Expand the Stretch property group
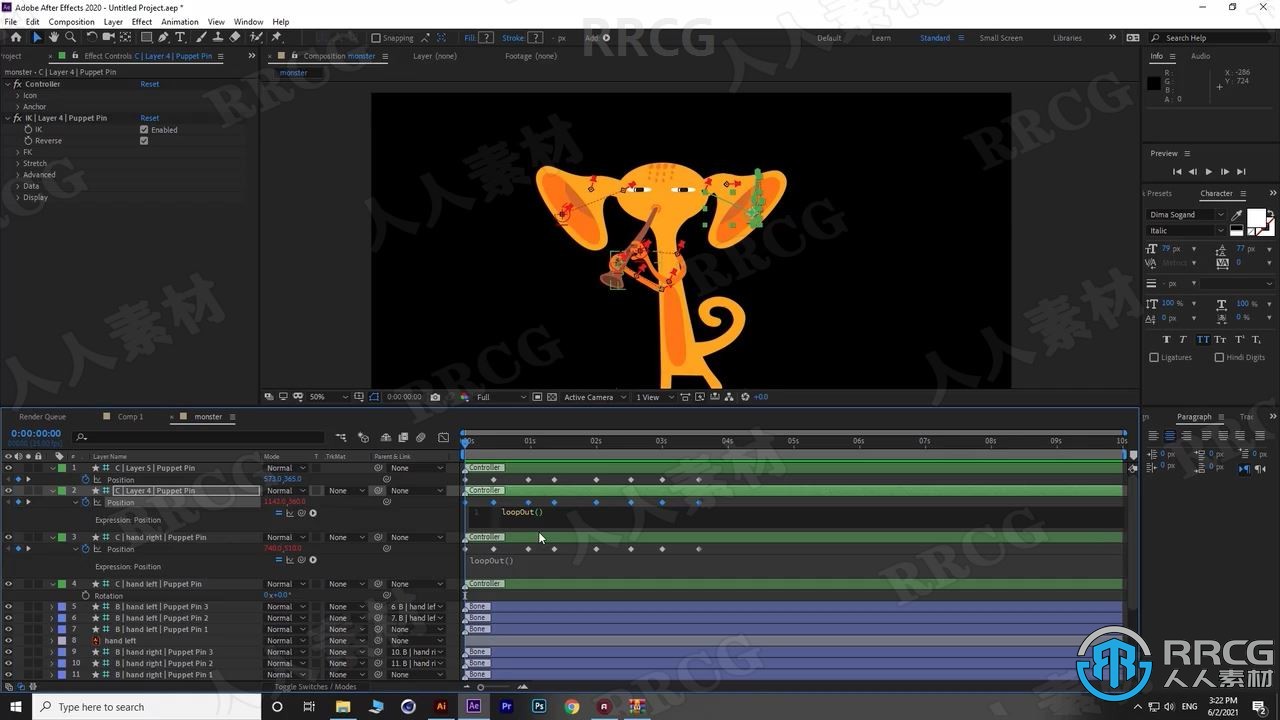Image resolution: width=1280 pixels, height=720 pixels. tap(17, 163)
